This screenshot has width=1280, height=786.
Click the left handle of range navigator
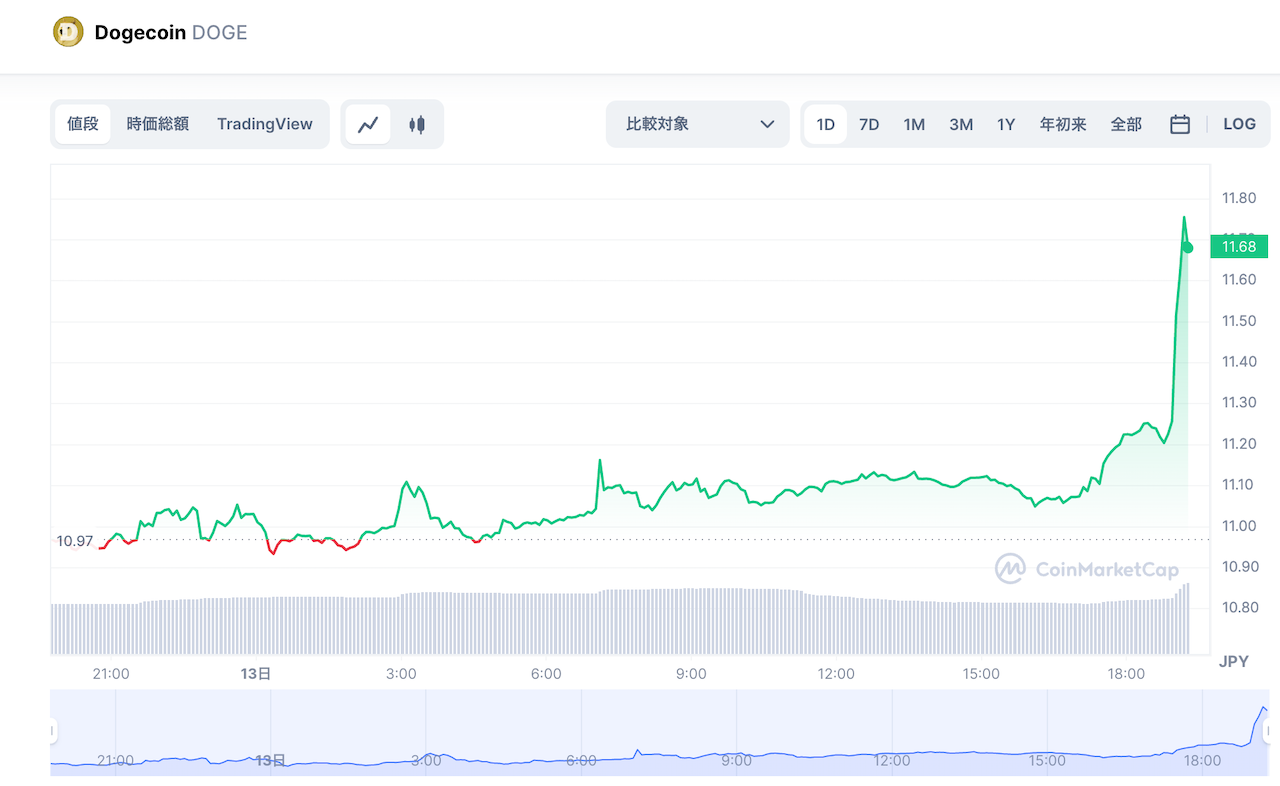point(53,732)
